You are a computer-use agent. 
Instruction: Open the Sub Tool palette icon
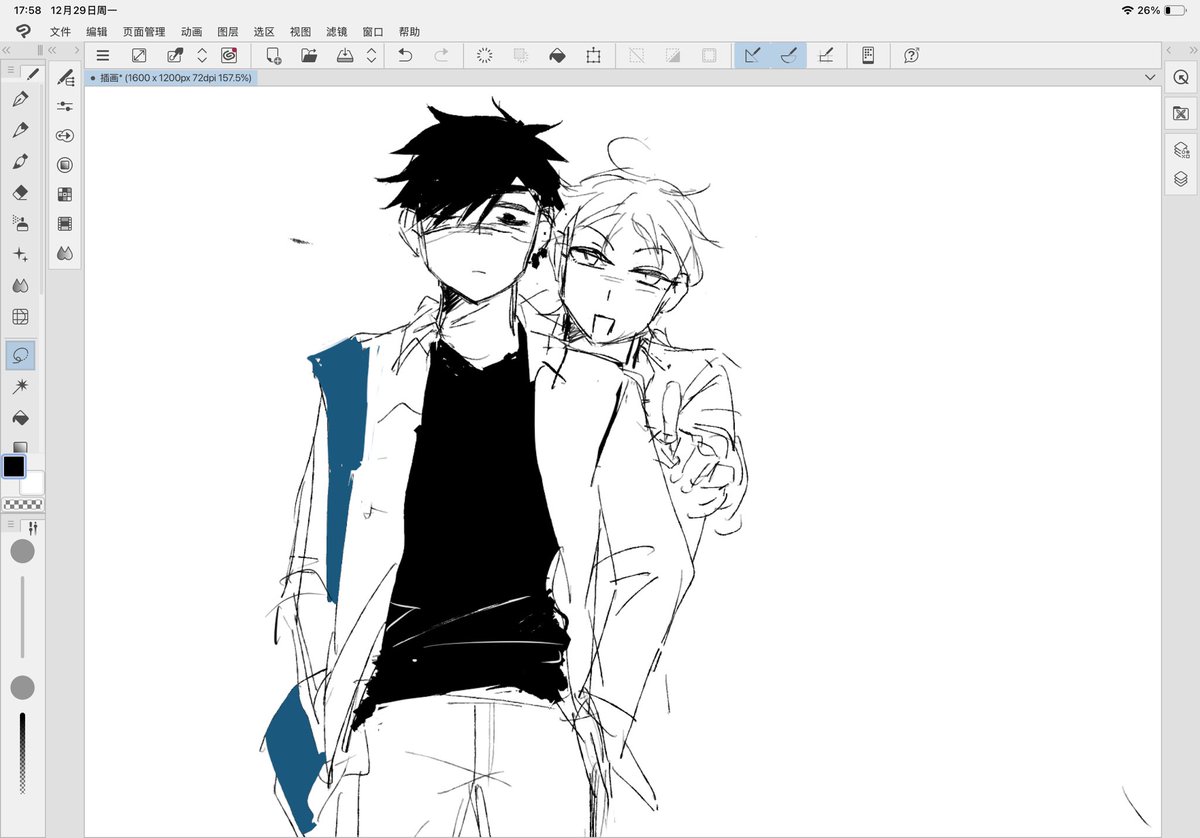pos(65,76)
